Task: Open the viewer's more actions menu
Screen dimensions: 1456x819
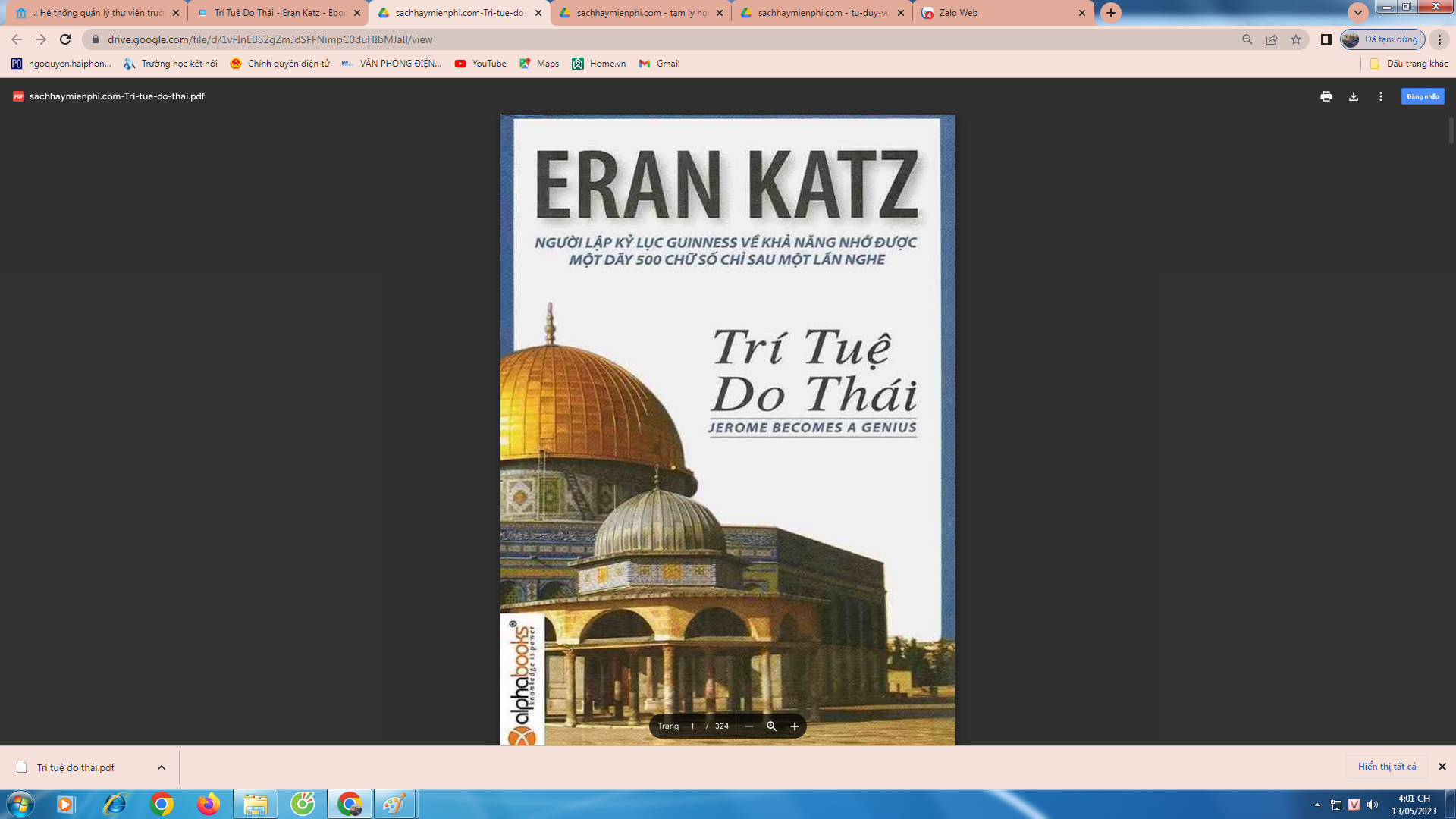Action: coord(1380,96)
